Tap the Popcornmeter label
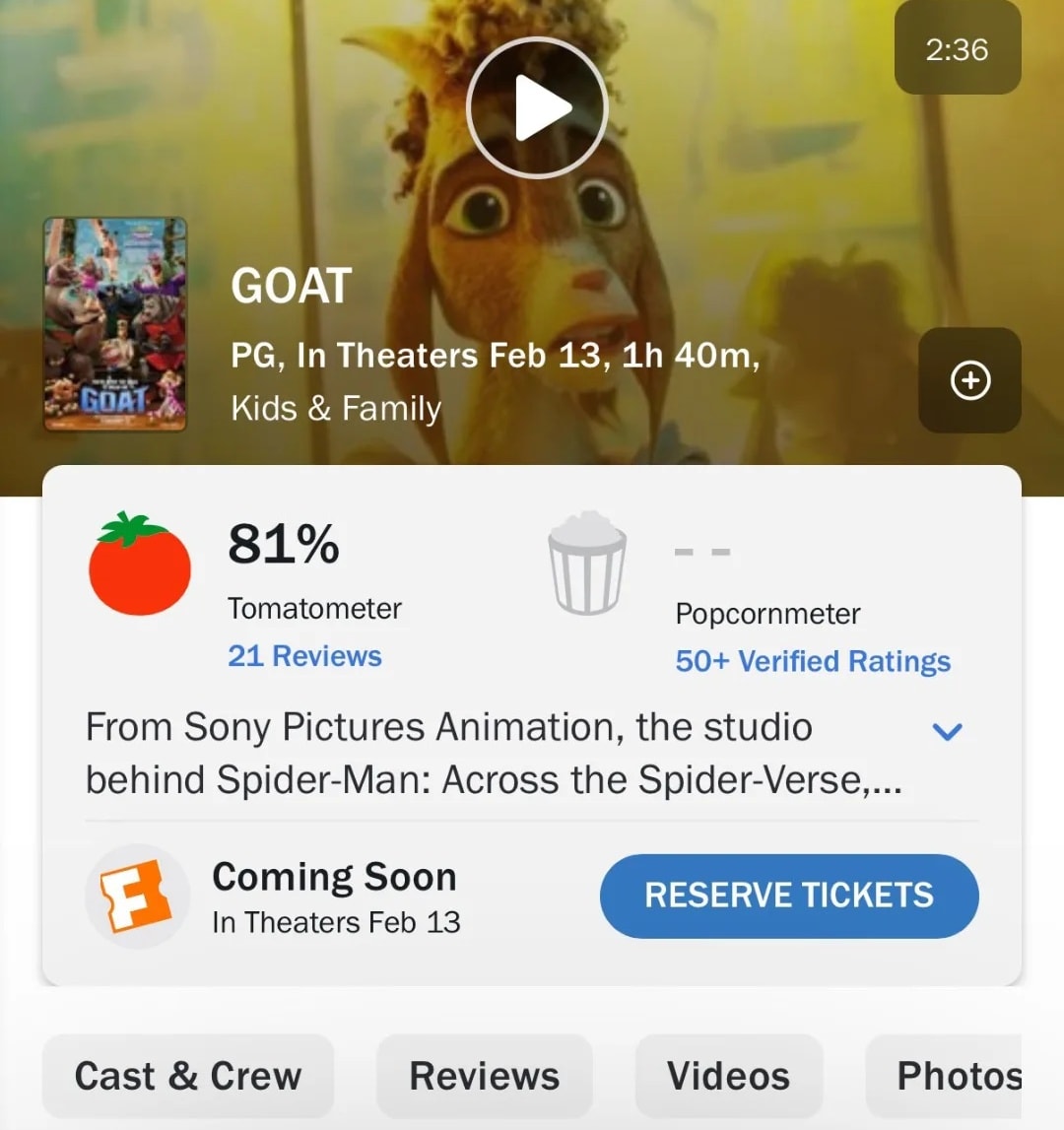Viewport: 1064px width, 1130px height. coord(767,614)
